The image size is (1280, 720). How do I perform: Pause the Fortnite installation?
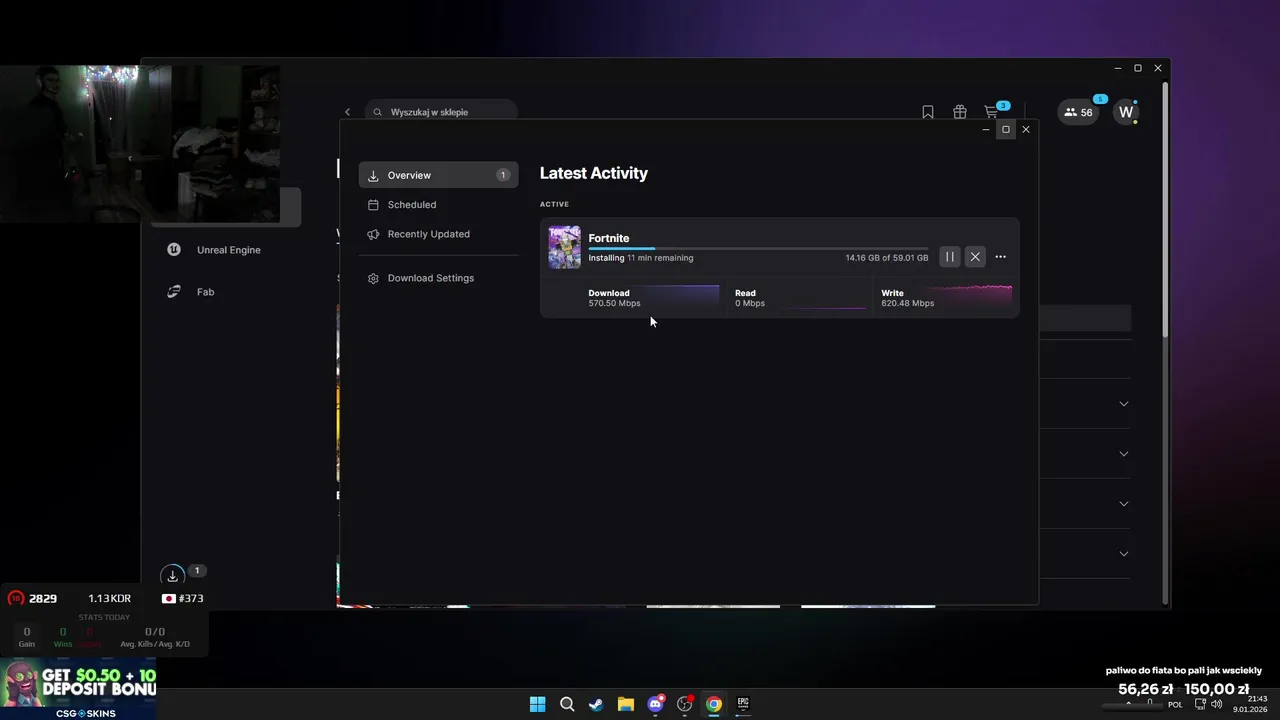coord(950,257)
